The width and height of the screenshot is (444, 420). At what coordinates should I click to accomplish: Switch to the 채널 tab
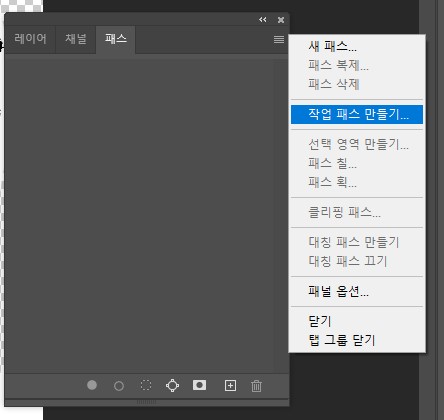pos(76,39)
